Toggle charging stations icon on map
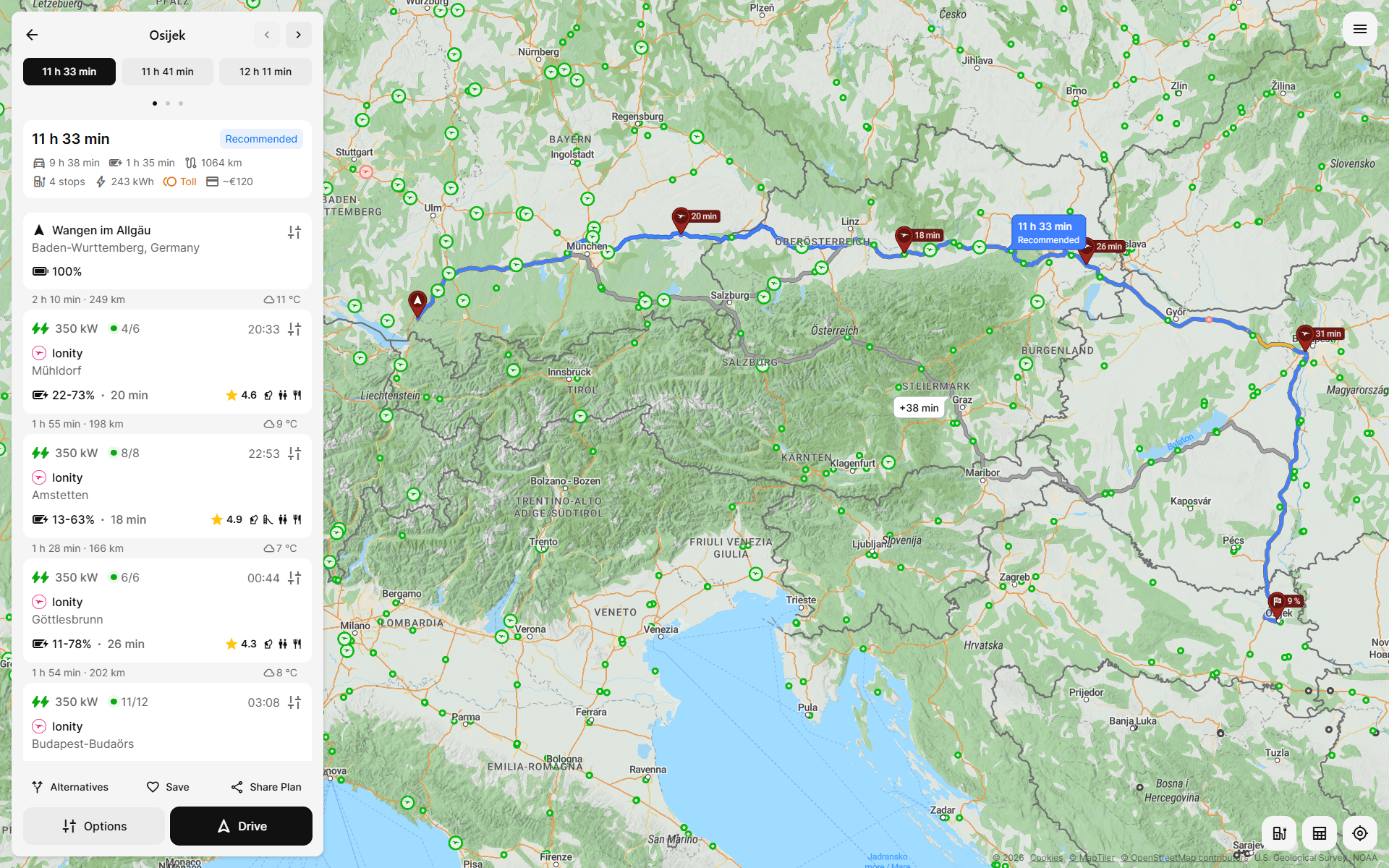 pos(1279,833)
